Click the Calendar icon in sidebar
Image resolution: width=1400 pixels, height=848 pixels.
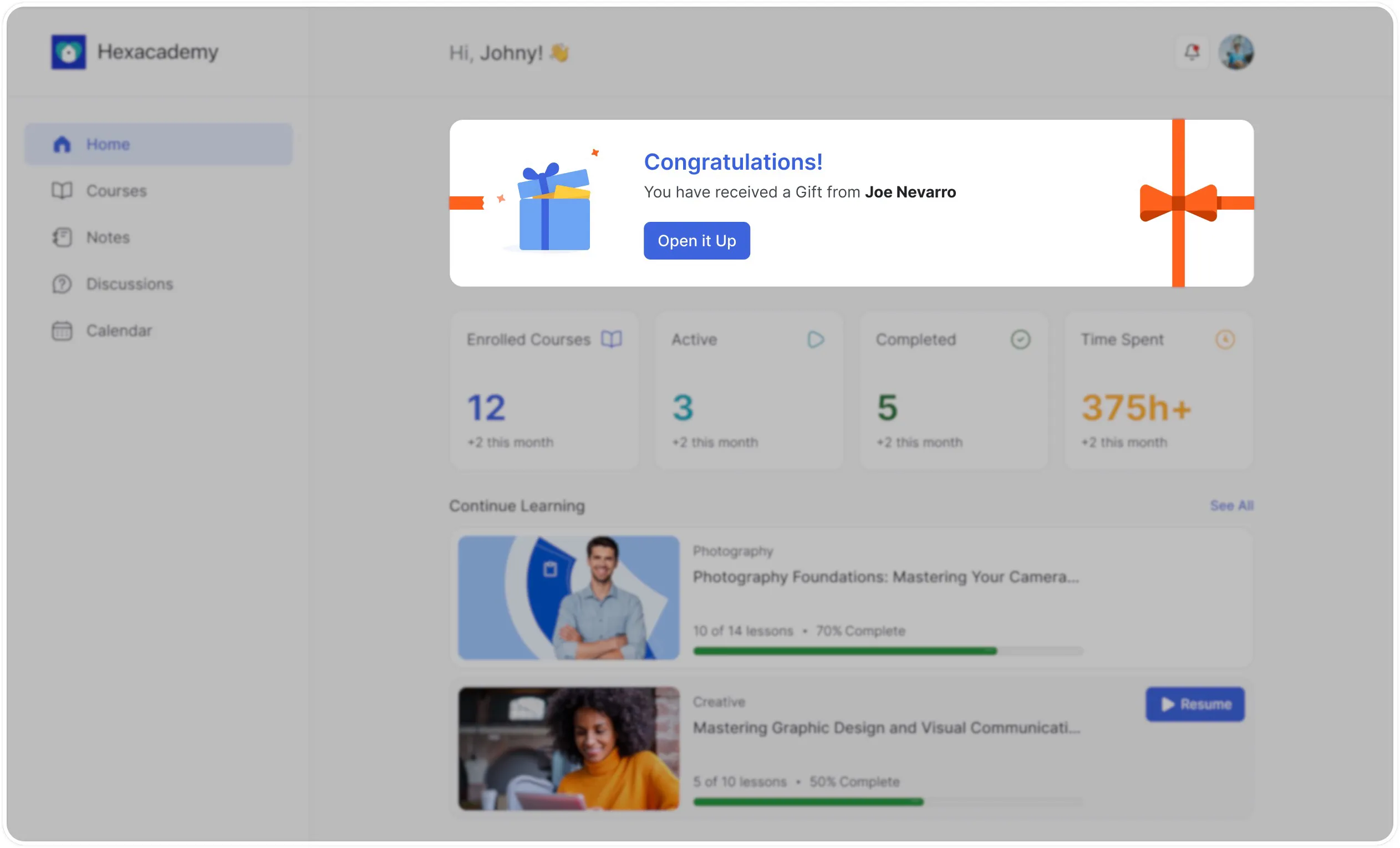click(x=62, y=331)
